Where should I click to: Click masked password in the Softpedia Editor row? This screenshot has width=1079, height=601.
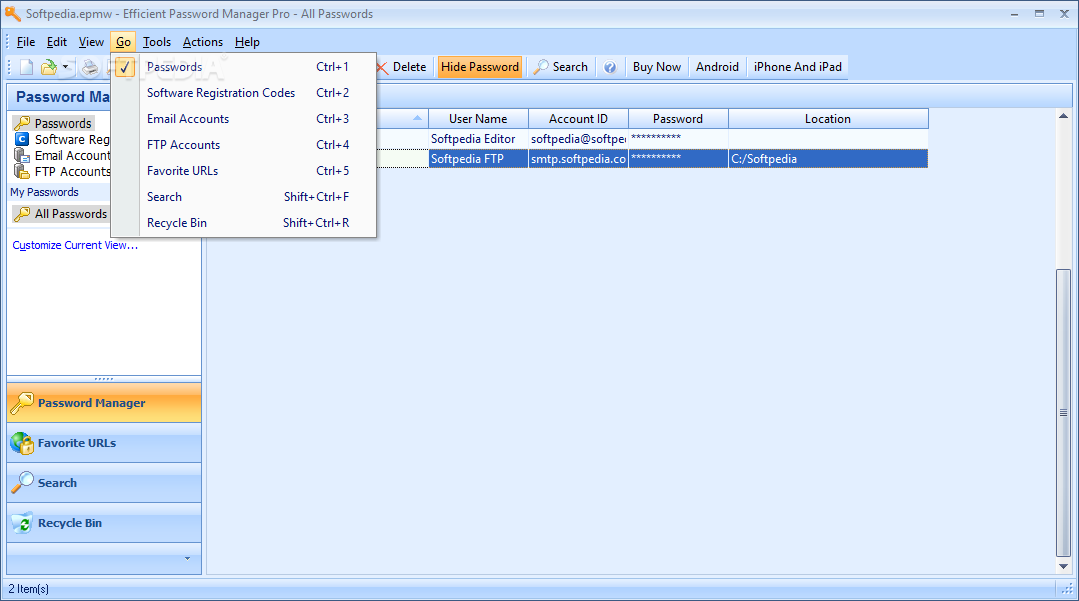pyautogui.click(x=678, y=139)
